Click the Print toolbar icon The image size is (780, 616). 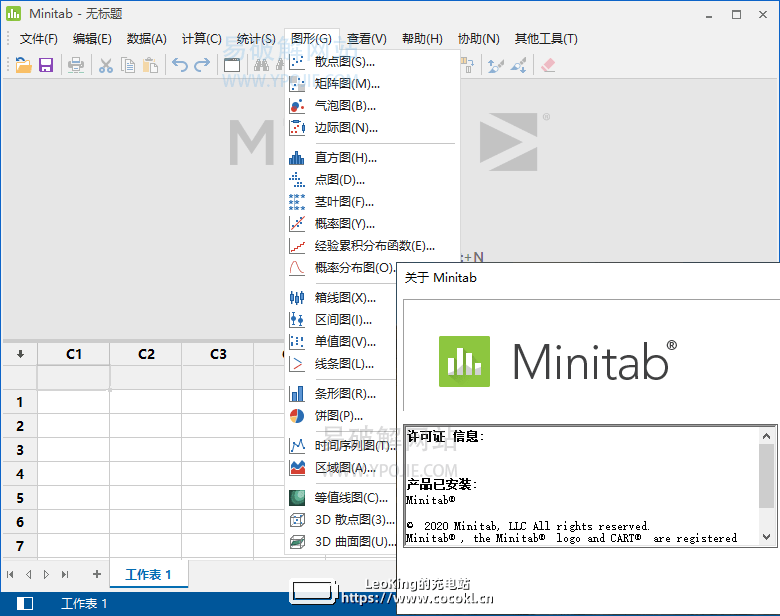76,65
